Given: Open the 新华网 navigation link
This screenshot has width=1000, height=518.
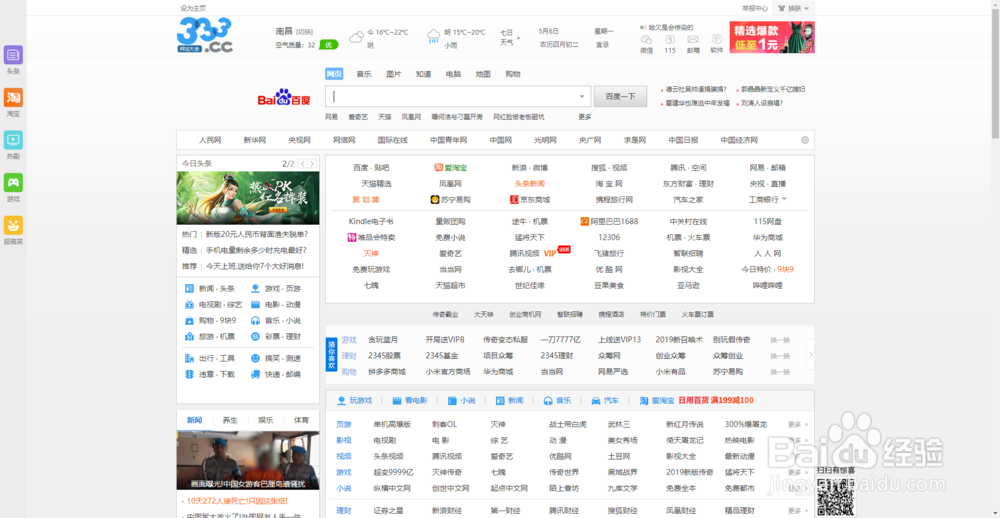Looking at the screenshot, I should click(x=254, y=140).
